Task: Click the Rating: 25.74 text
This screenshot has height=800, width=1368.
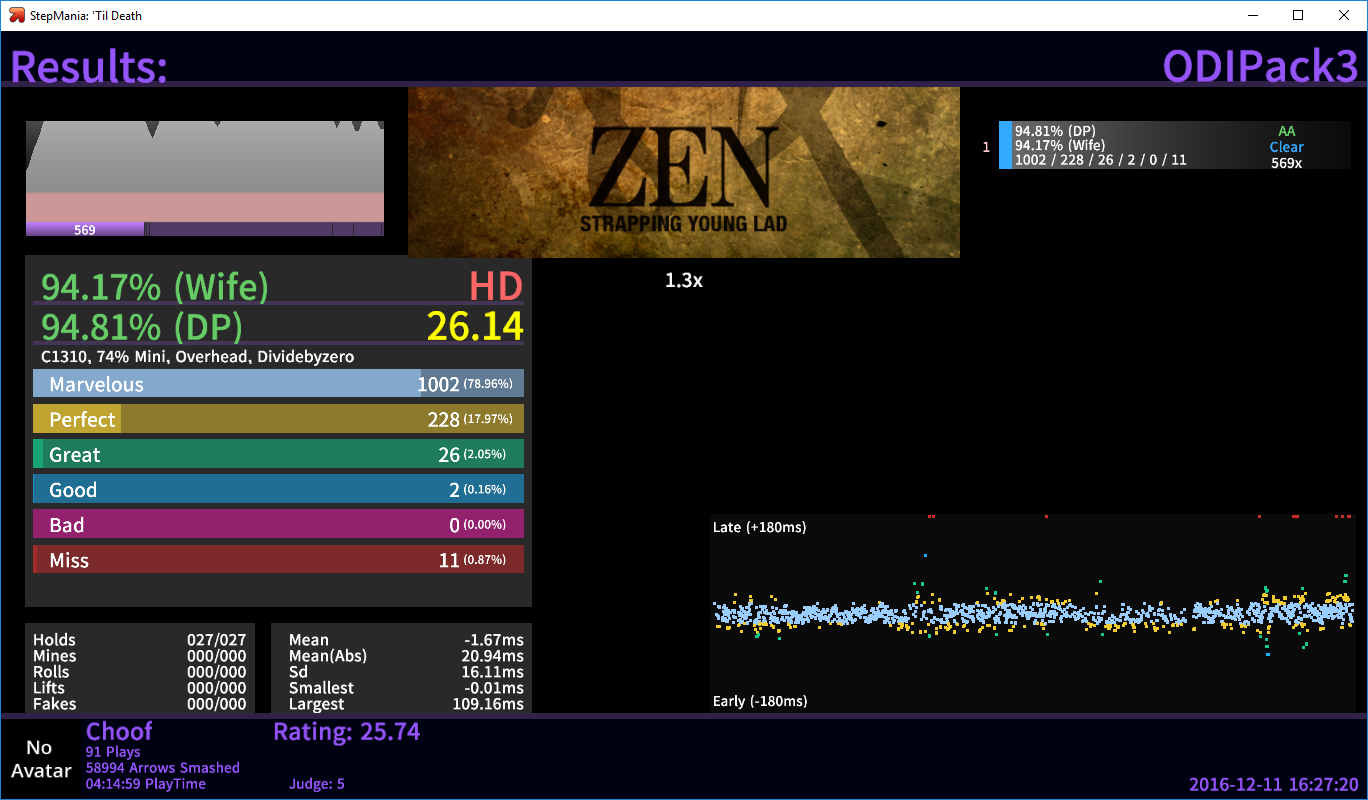Action: (346, 732)
